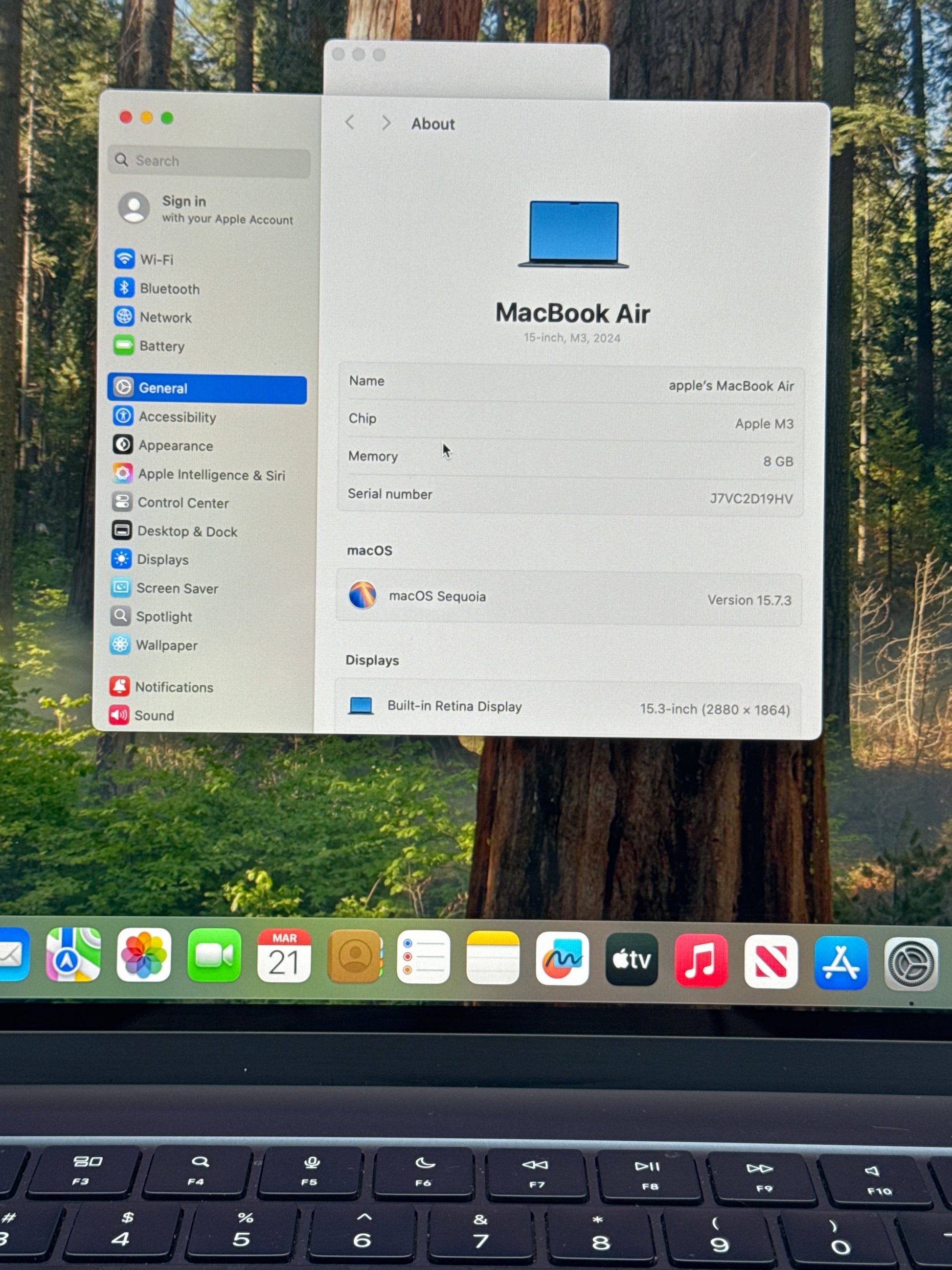Click the Search field in sidebar
Image resolution: width=952 pixels, height=1270 pixels.
coord(209,162)
